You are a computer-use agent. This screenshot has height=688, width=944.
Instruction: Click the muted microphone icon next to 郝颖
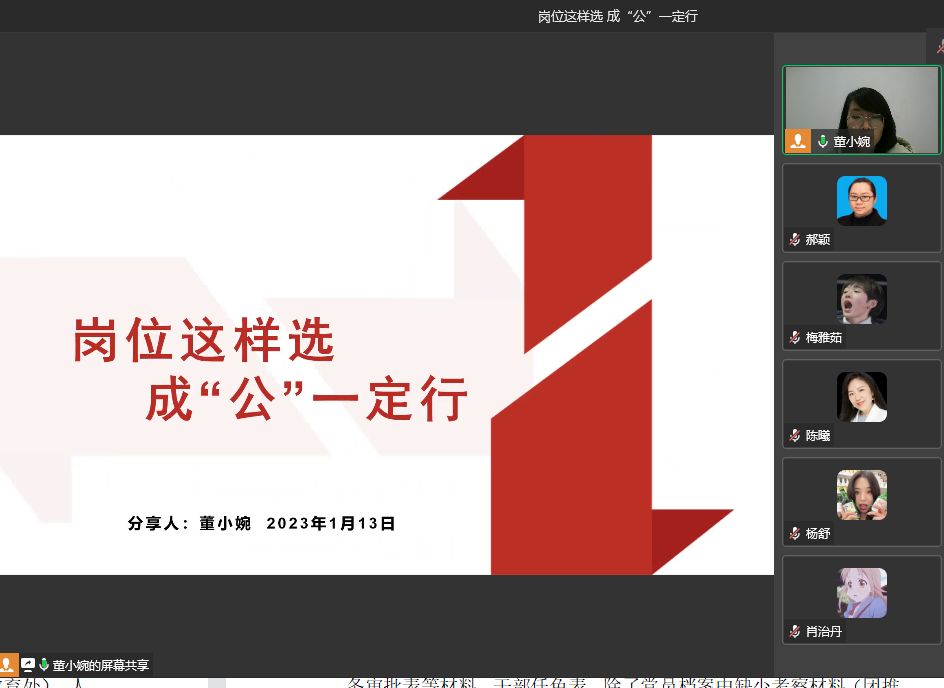[794, 240]
